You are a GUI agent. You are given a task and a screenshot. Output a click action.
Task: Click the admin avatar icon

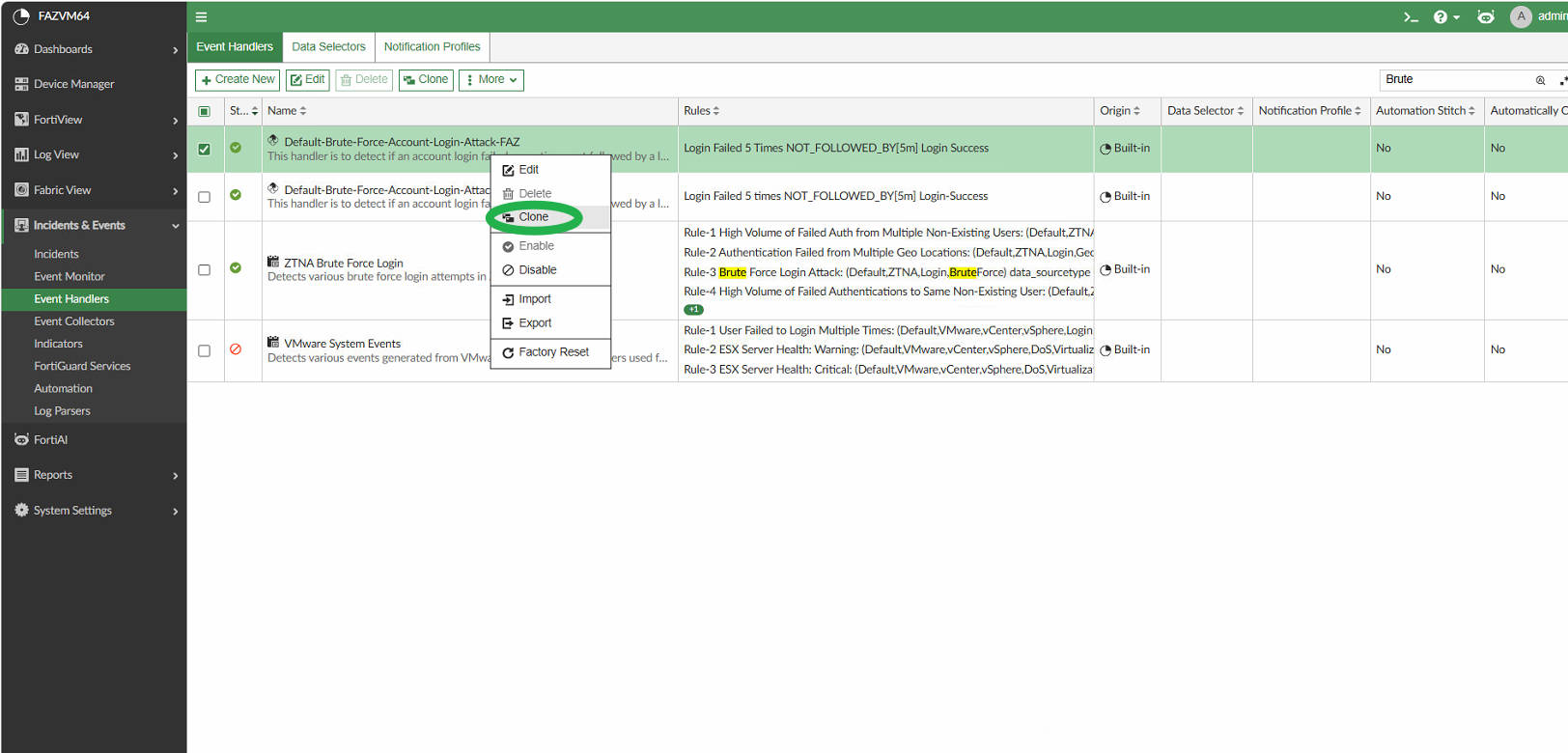click(x=1521, y=16)
